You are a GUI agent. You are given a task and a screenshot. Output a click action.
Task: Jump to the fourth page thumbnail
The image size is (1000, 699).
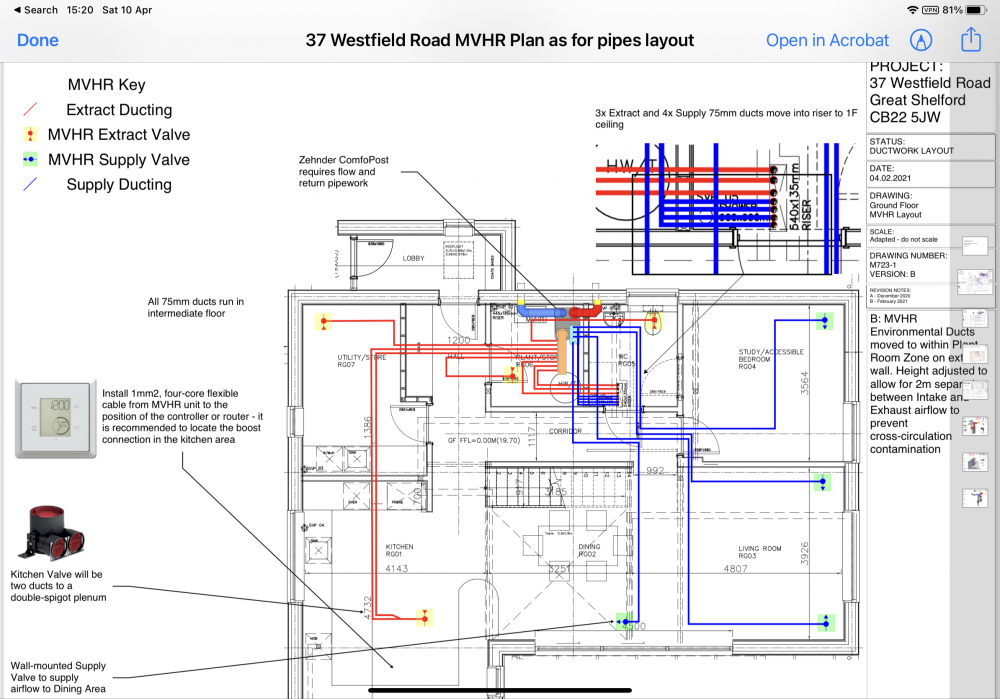pyautogui.click(x=974, y=353)
